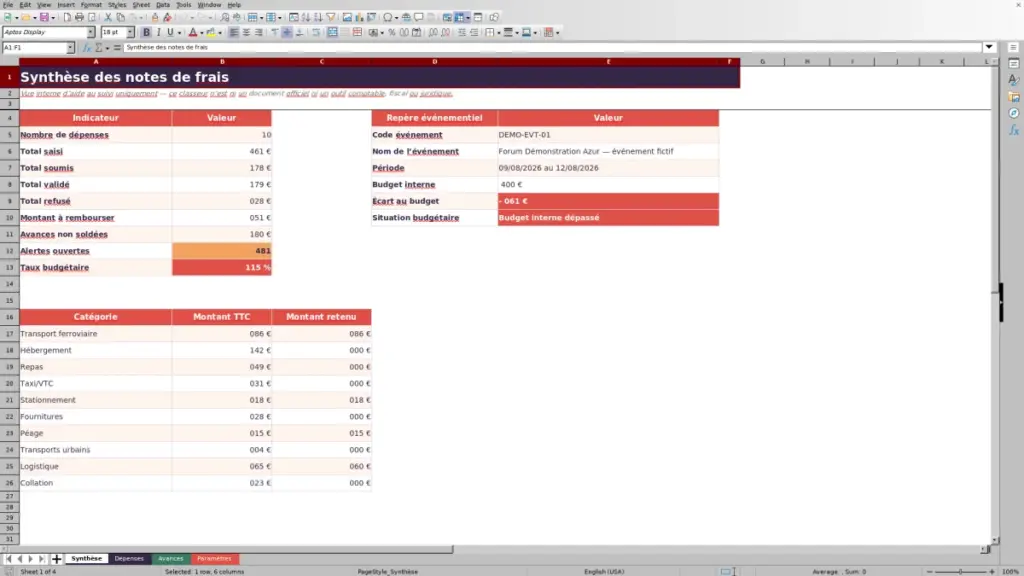1024x576 pixels.
Task: Open the Format menu
Action: (91, 5)
